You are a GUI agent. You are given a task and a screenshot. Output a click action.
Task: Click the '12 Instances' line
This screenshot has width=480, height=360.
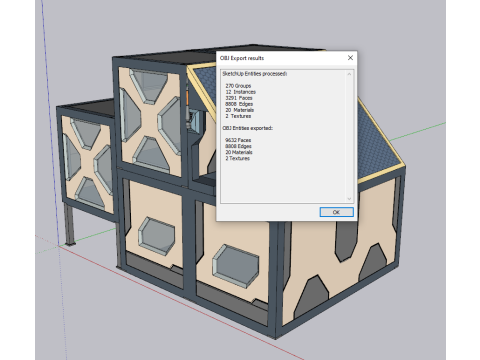tap(240, 92)
